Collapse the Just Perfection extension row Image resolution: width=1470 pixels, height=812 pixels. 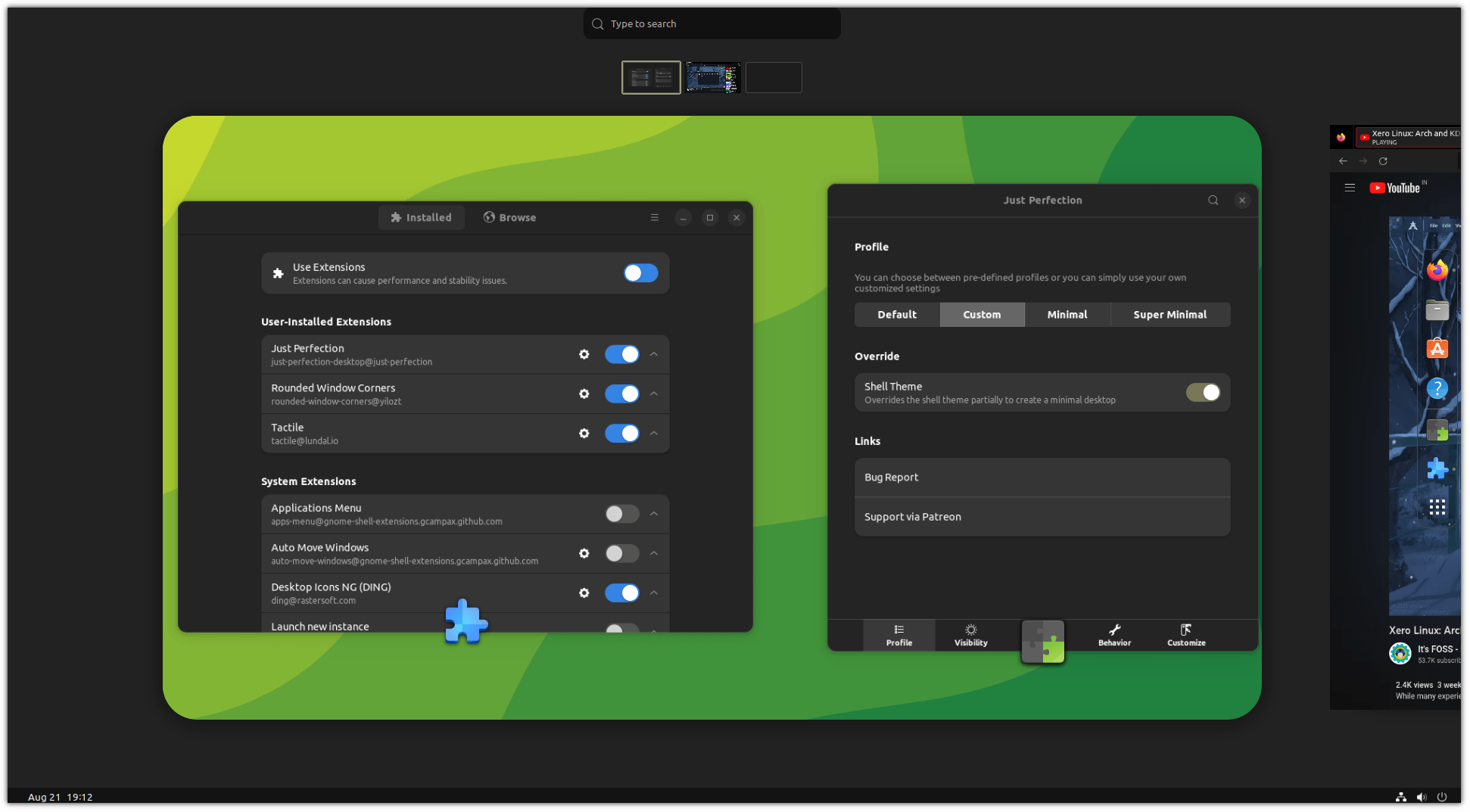[653, 354]
